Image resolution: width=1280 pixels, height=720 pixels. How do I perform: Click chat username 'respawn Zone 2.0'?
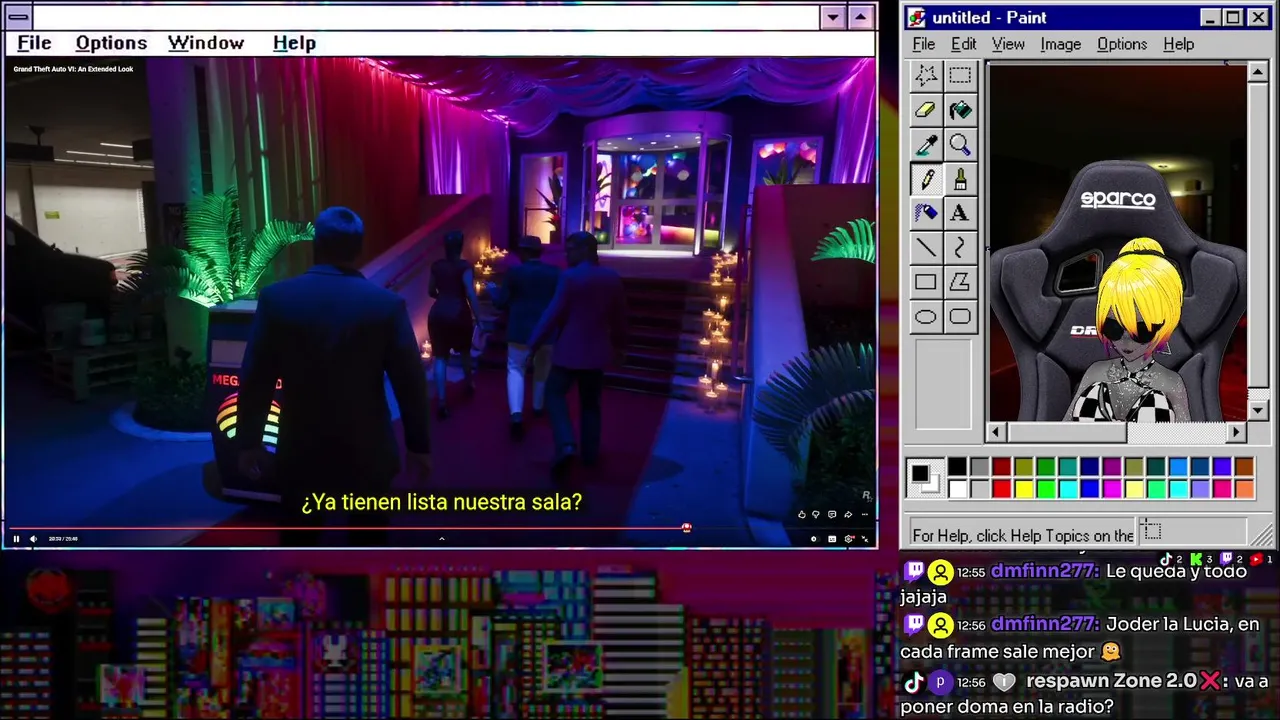[x=1111, y=681]
